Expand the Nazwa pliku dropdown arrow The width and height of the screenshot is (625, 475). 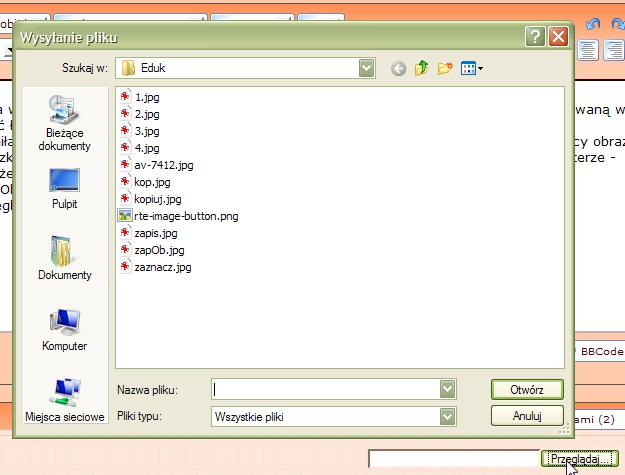[449, 389]
